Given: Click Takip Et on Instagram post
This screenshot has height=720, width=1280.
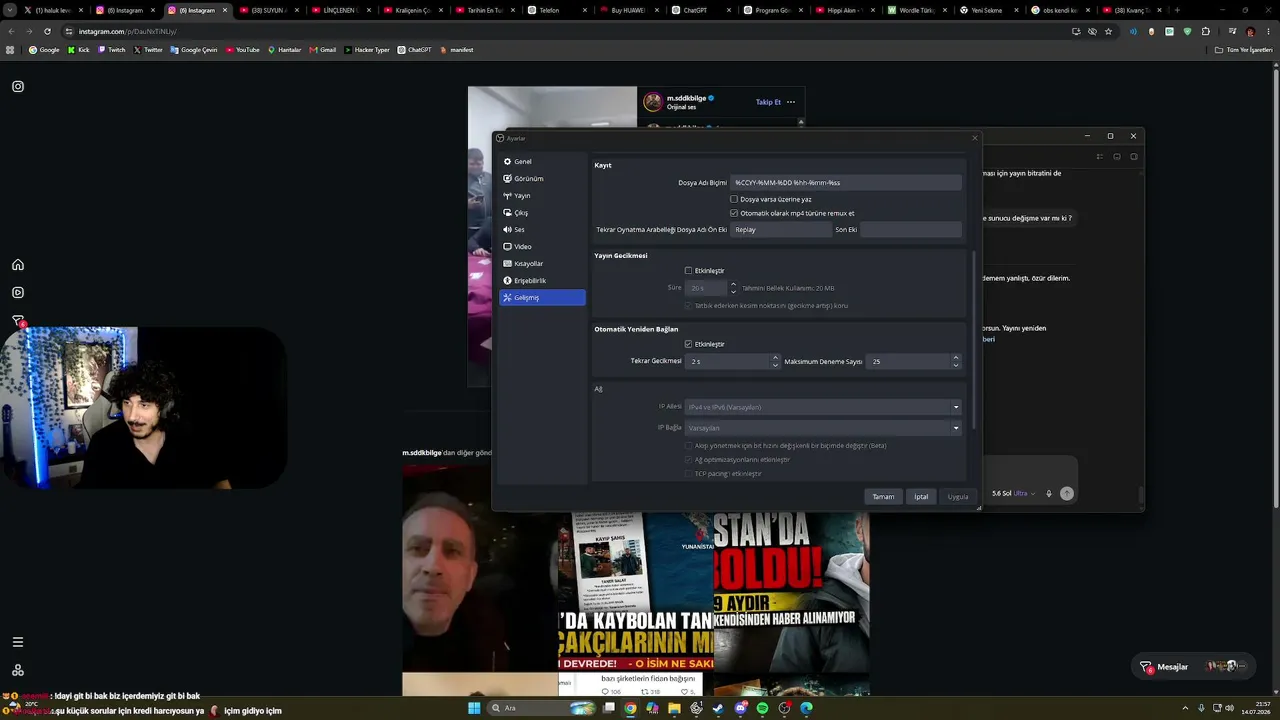Looking at the screenshot, I should tap(768, 102).
